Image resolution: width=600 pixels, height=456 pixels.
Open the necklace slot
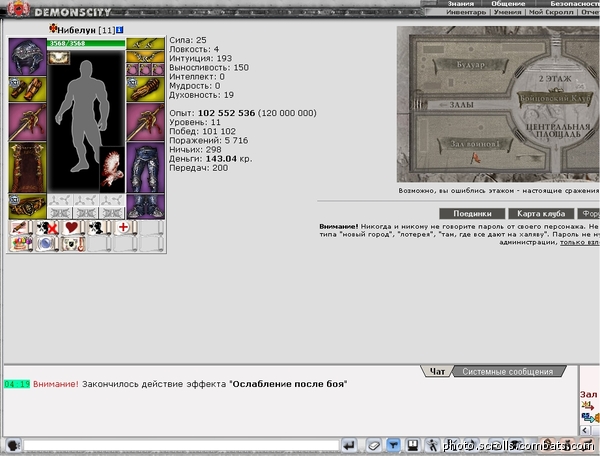pyautogui.click(x=145, y=56)
